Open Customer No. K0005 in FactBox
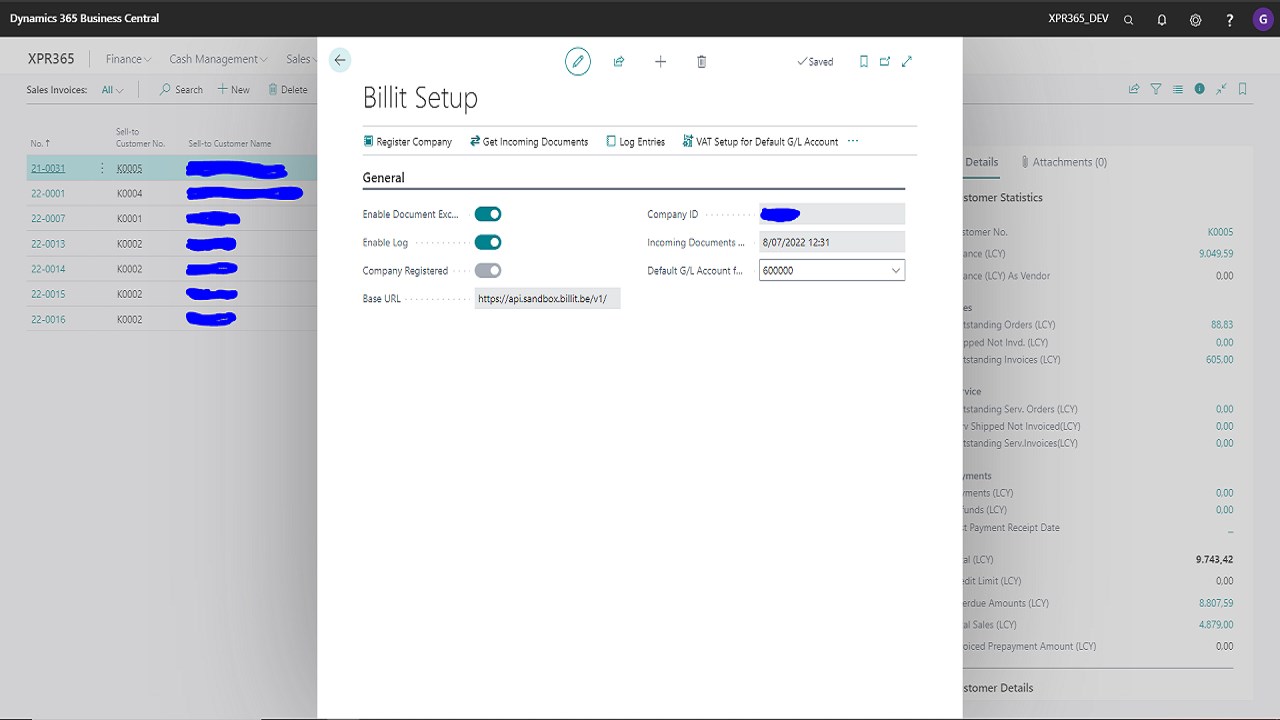The height and width of the screenshot is (720, 1280). click(1220, 232)
